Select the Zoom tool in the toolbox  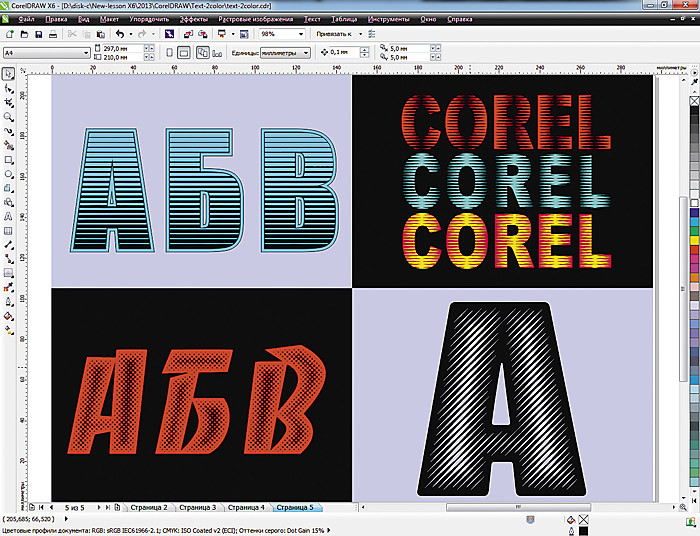coord(8,117)
